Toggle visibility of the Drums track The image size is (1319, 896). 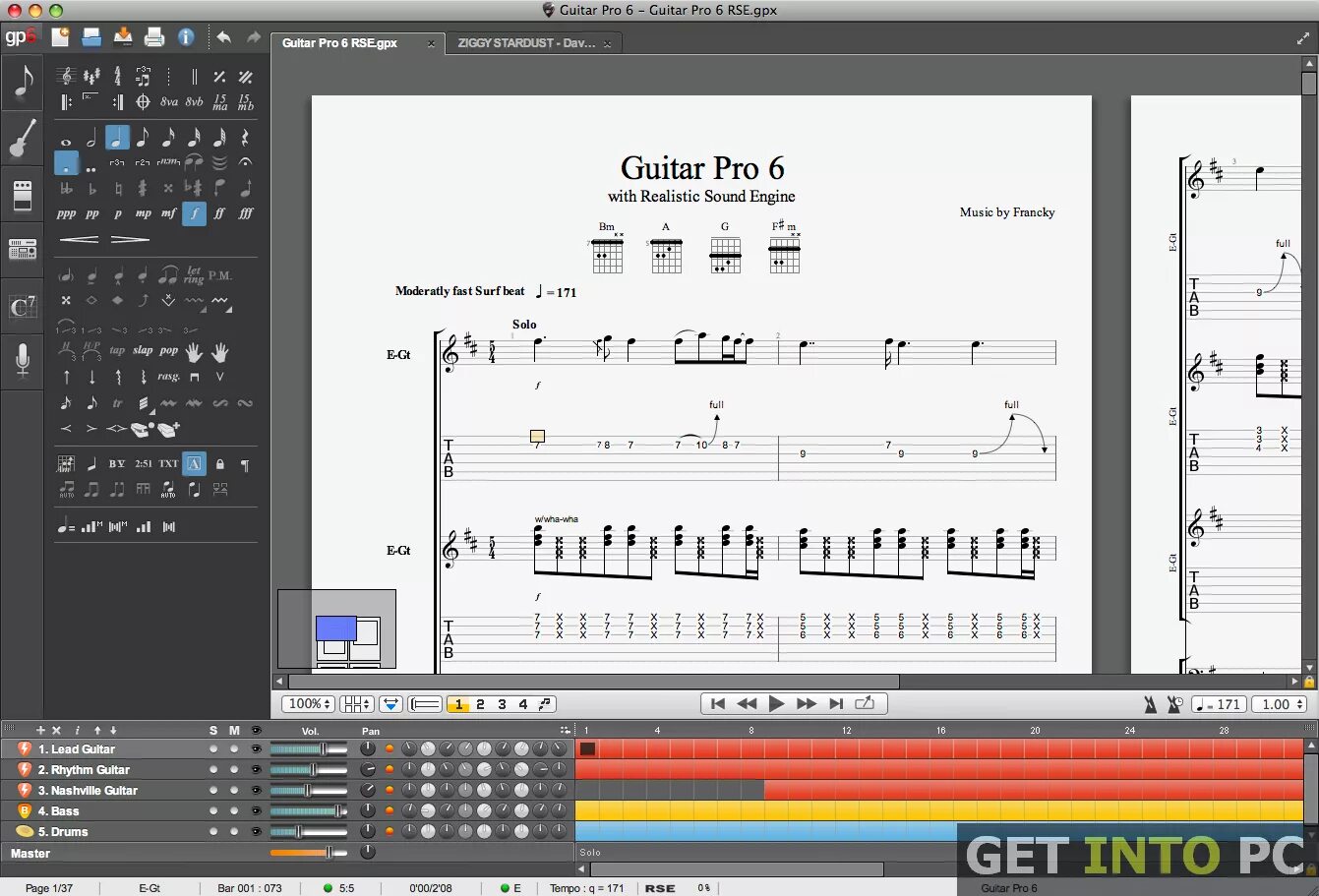click(256, 832)
